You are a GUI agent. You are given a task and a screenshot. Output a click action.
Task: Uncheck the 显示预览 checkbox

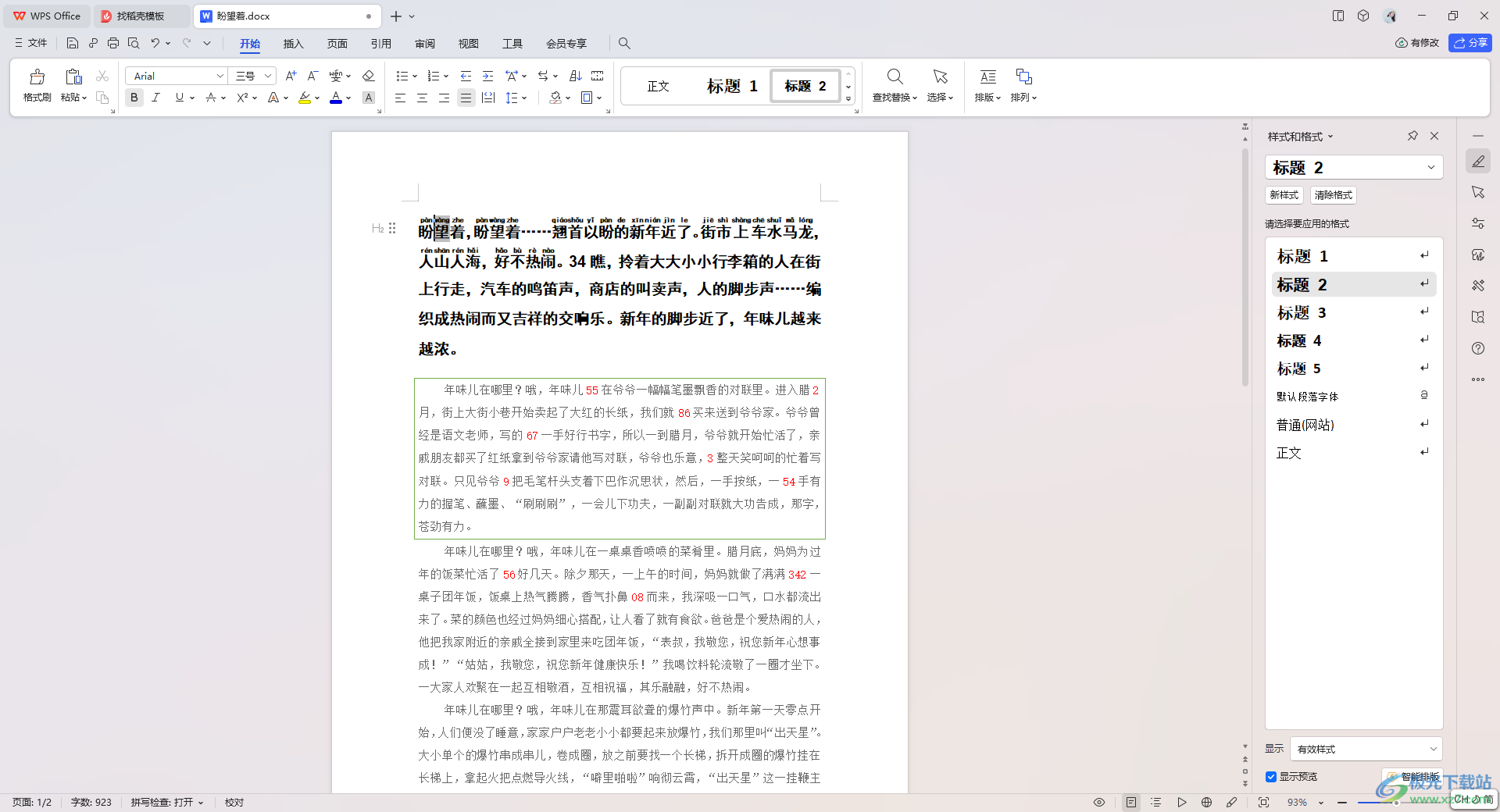(1271, 777)
